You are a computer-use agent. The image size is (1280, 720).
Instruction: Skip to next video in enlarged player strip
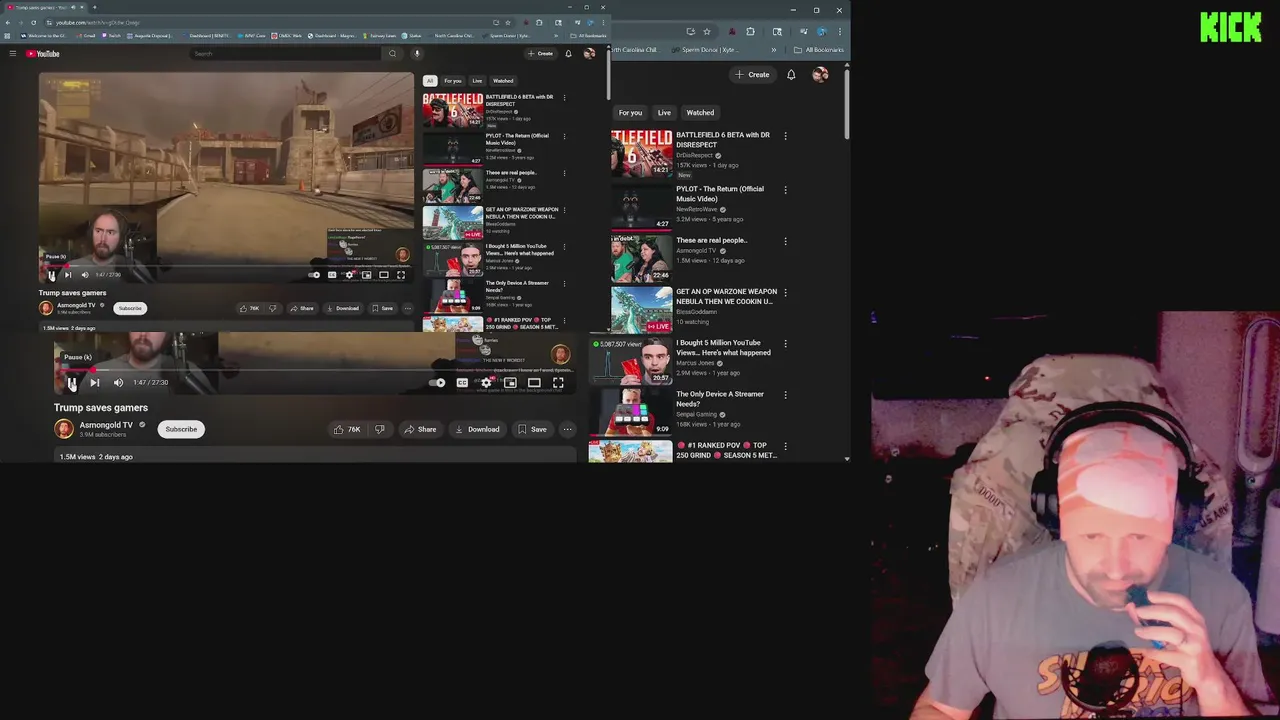pyautogui.click(x=95, y=382)
